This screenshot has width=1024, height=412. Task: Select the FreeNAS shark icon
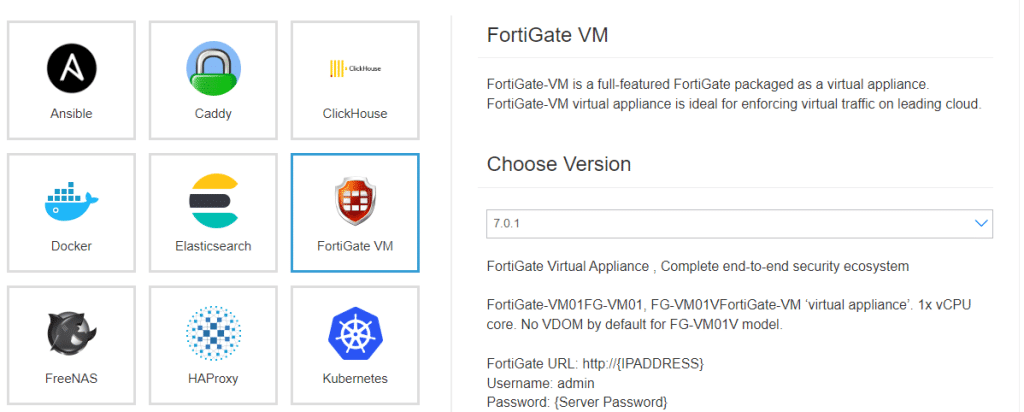(71, 334)
